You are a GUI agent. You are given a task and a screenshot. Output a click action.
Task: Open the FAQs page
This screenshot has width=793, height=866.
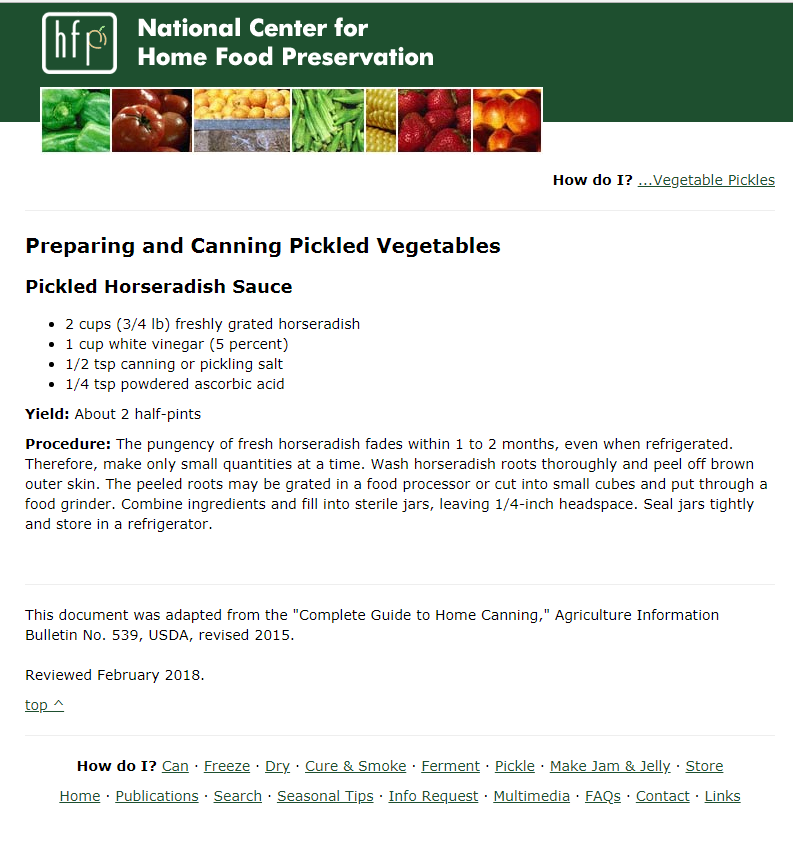pyautogui.click(x=602, y=796)
